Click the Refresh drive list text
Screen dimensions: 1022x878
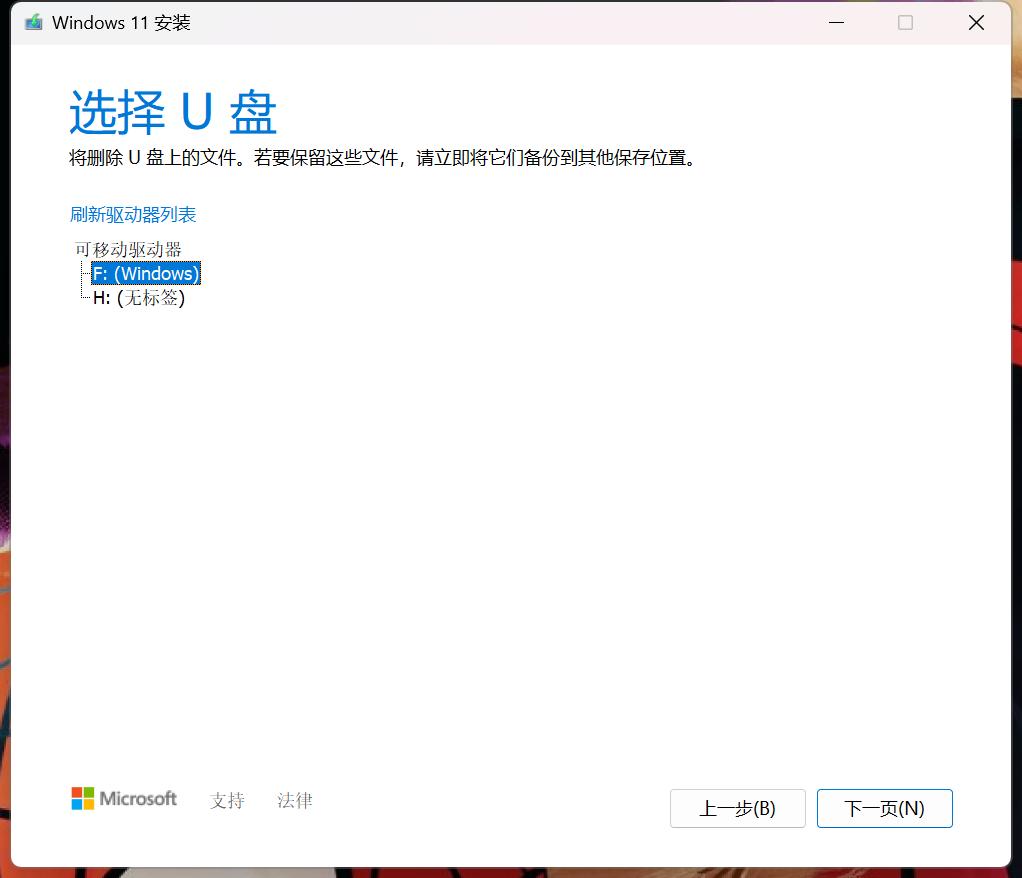(x=131, y=214)
